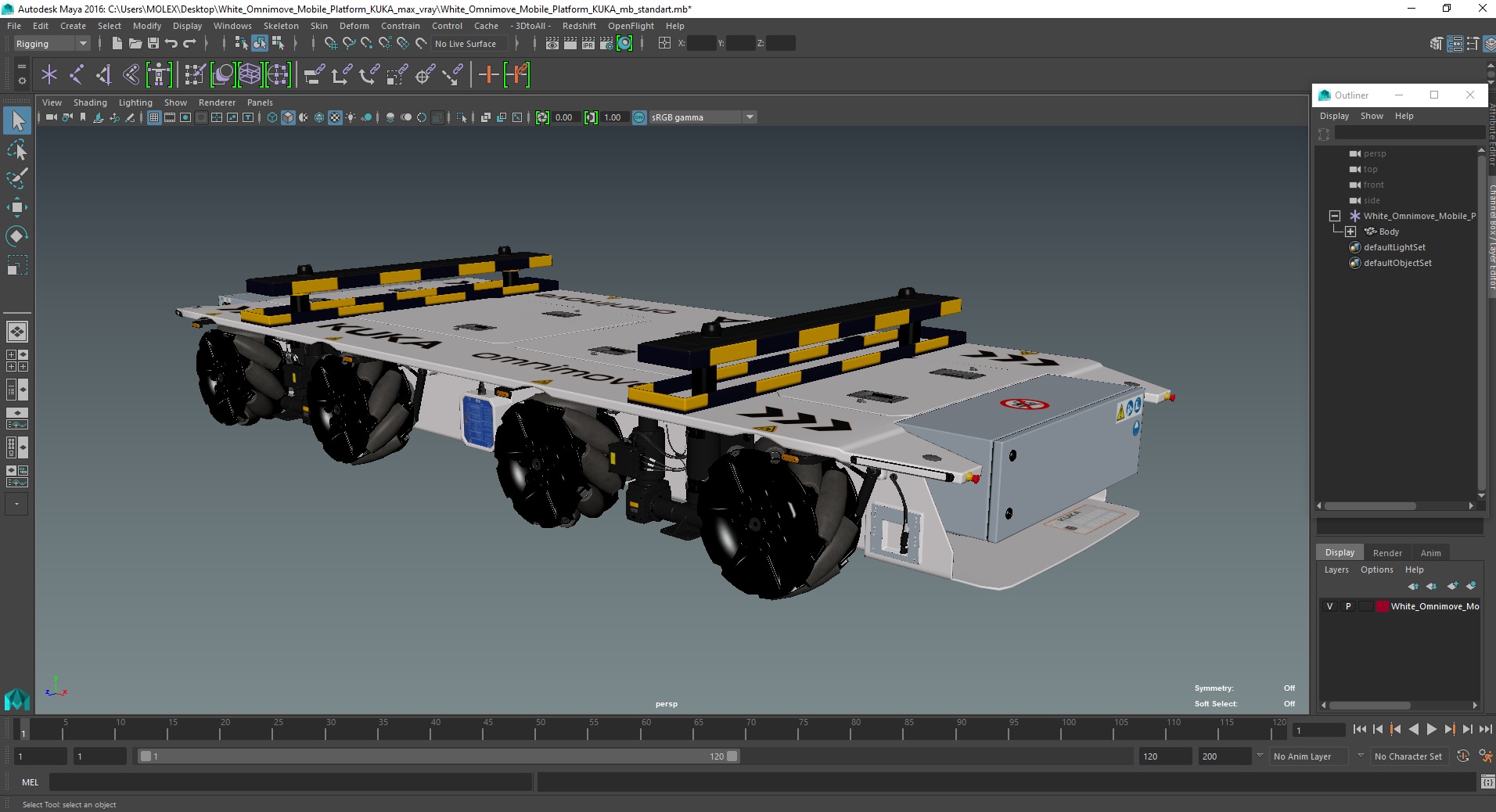
Task: Choose the Paint selection tool
Action: tap(17, 178)
